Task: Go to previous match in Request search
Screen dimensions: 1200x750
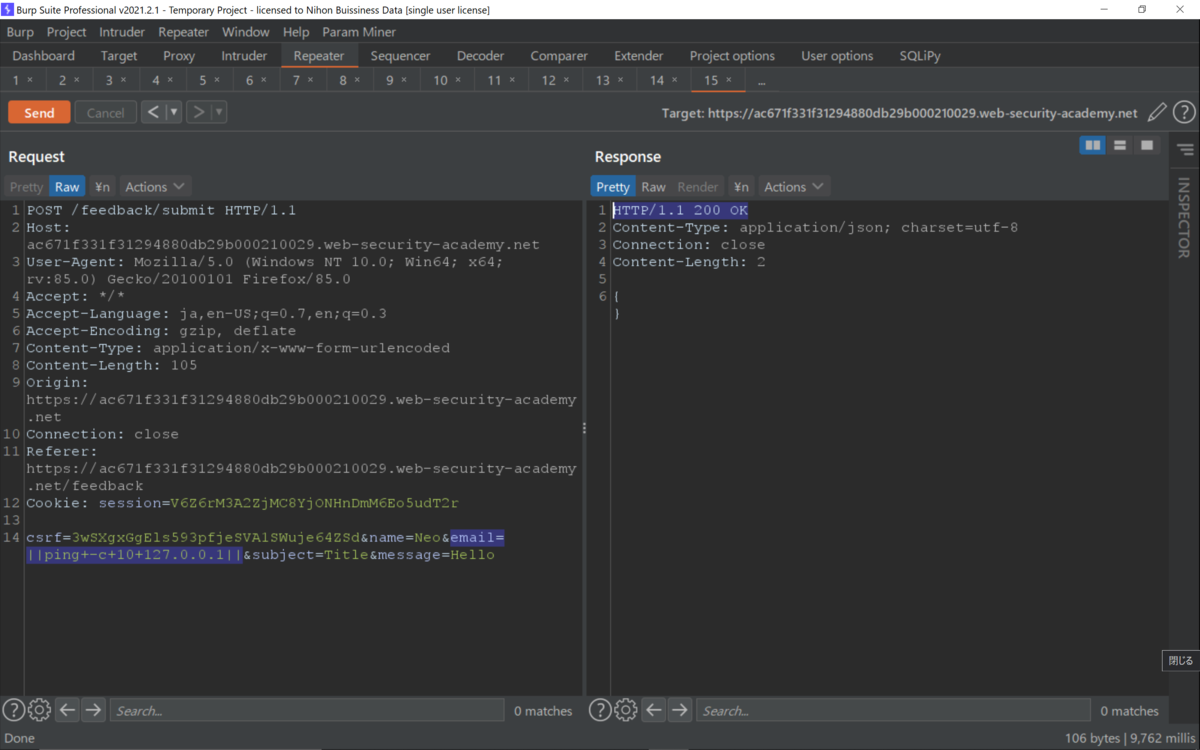Action: click(67, 710)
